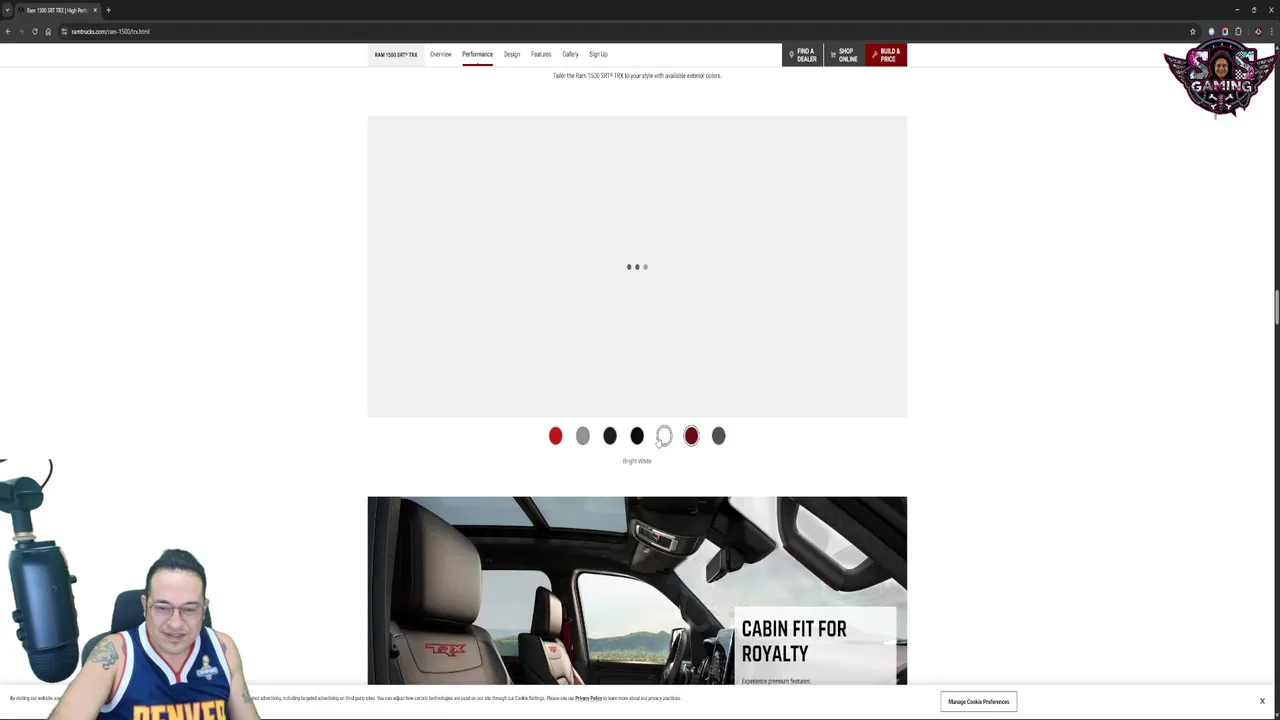Reload the ramtrucks page

pyautogui.click(x=34, y=31)
